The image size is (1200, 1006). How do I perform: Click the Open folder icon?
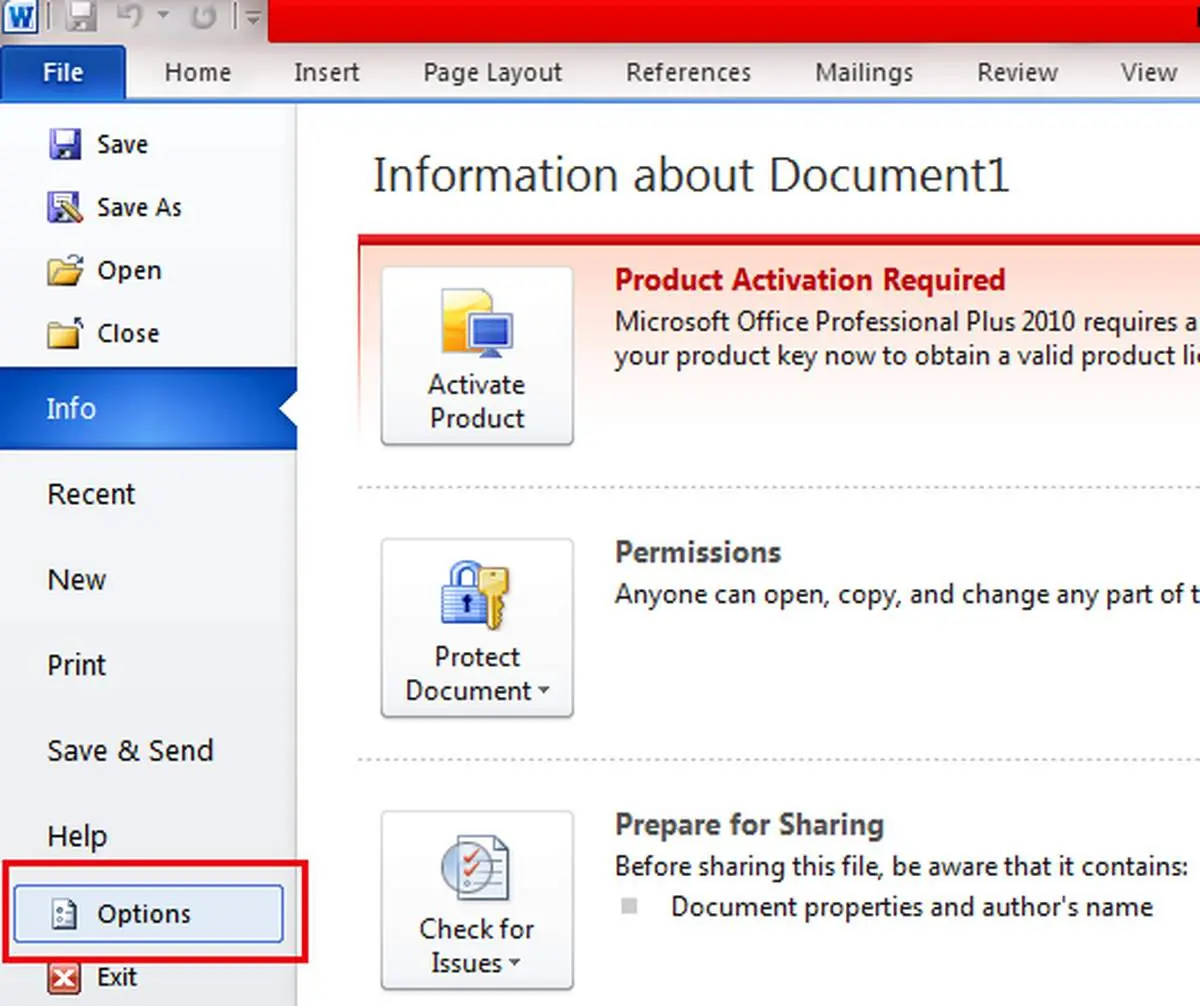(65, 271)
